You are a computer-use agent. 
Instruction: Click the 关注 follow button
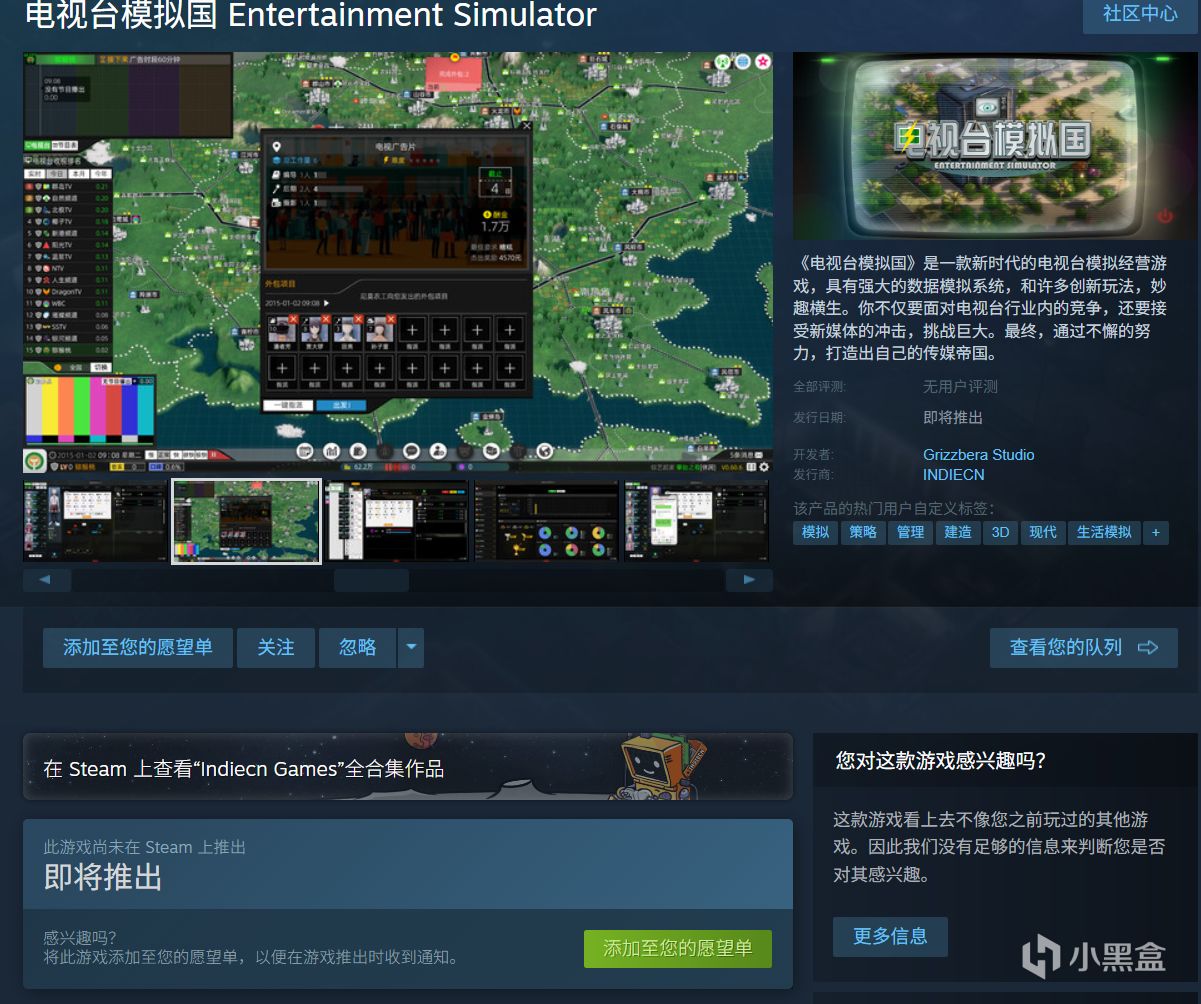[276, 648]
